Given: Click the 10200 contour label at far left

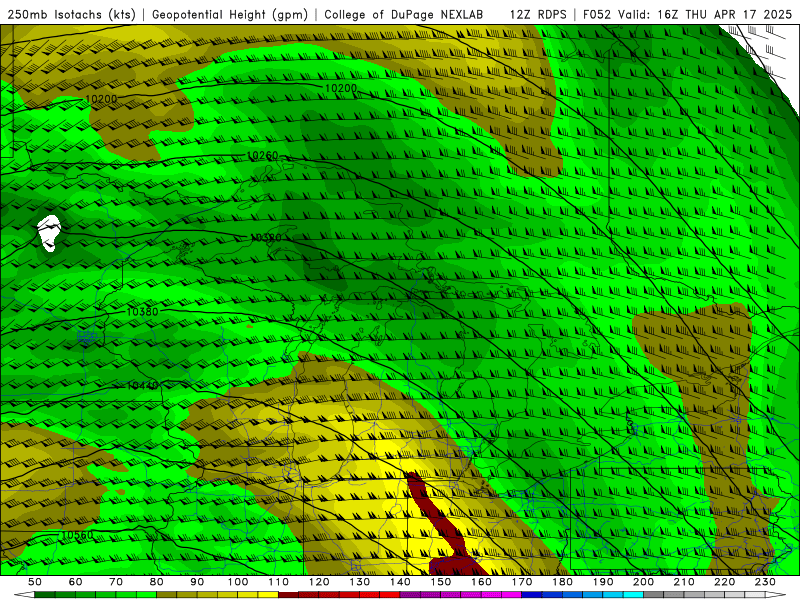Looking at the screenshot, I should tap(101, 99).
